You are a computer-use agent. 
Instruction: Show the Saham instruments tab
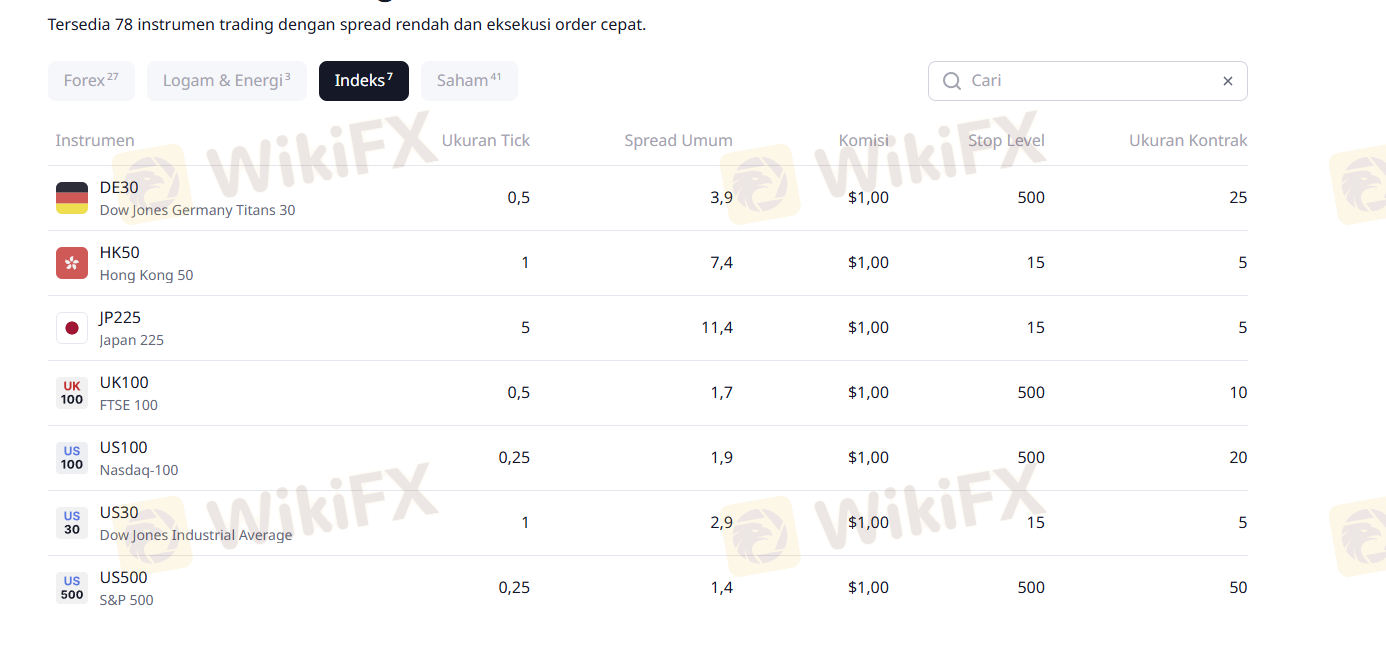(469, 81)
